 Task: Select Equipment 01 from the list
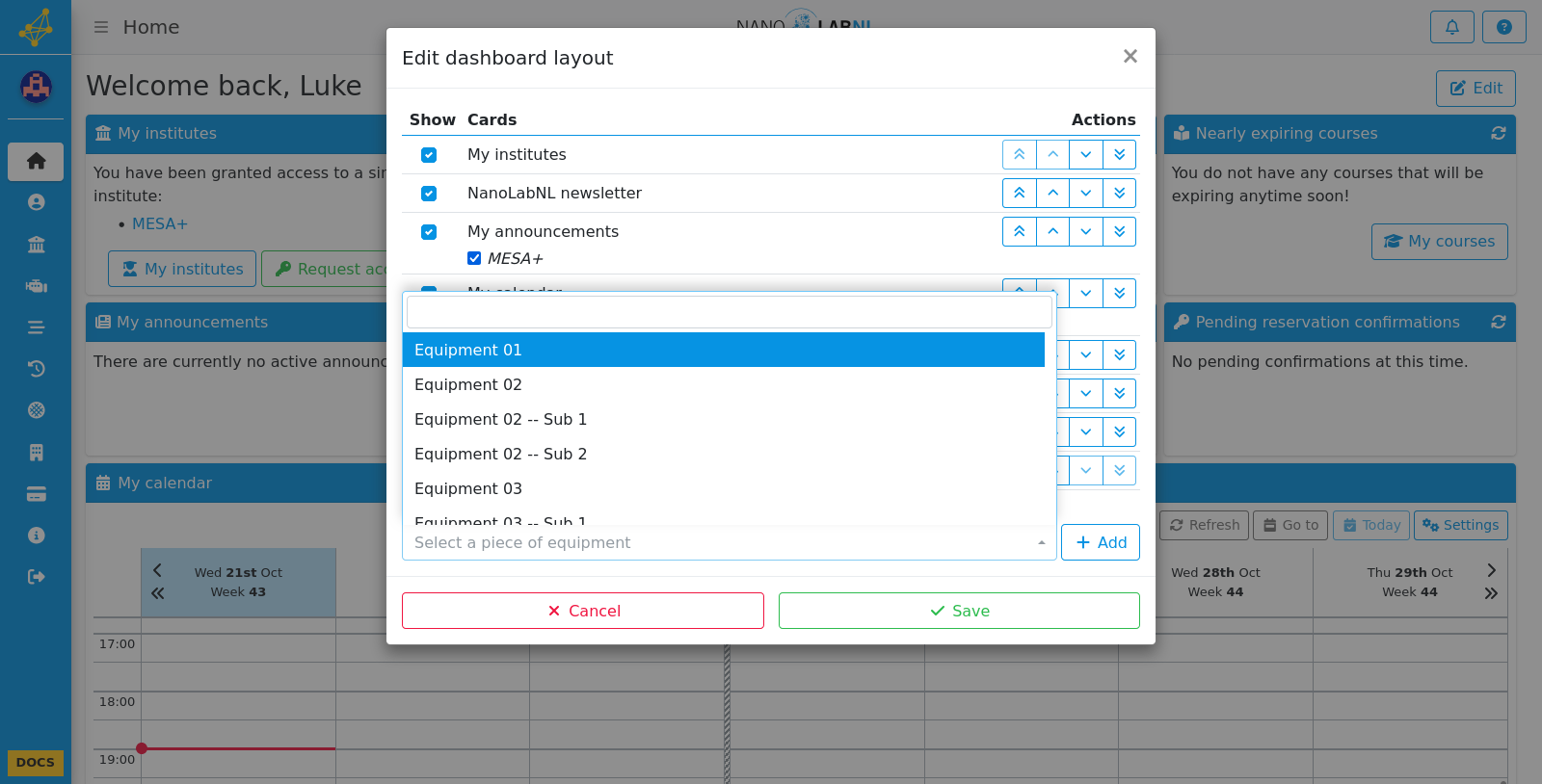724,350
